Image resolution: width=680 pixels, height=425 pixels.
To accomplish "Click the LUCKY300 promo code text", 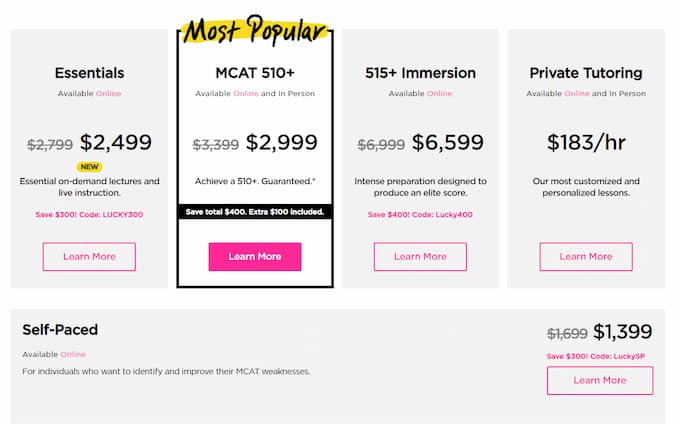I will (x=123, y=214).
